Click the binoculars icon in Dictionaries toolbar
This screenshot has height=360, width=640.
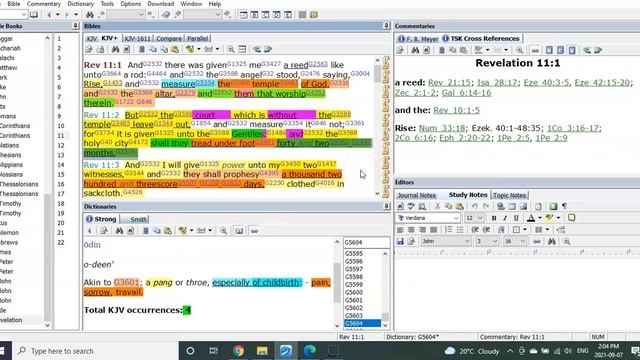119,231
